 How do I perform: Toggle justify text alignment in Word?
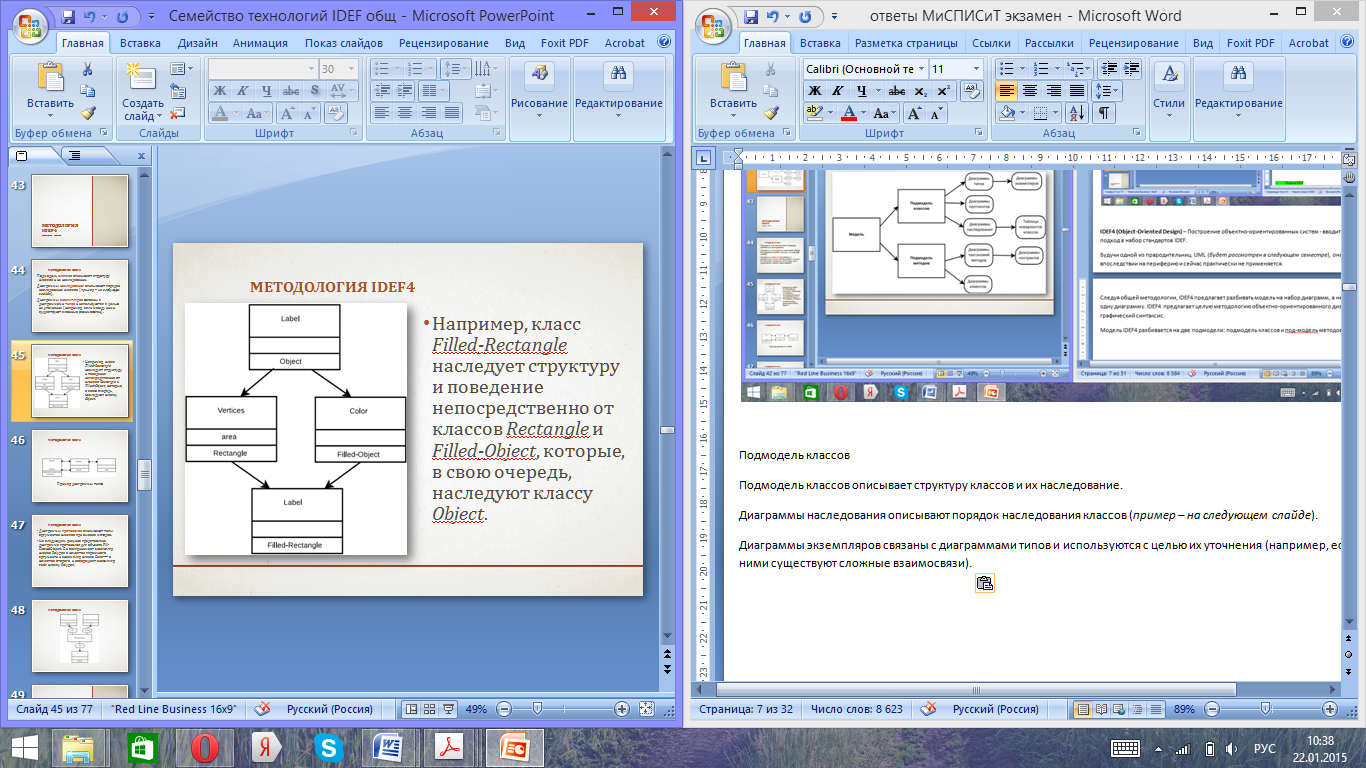pyautogui.click(x=1077, y=91)
